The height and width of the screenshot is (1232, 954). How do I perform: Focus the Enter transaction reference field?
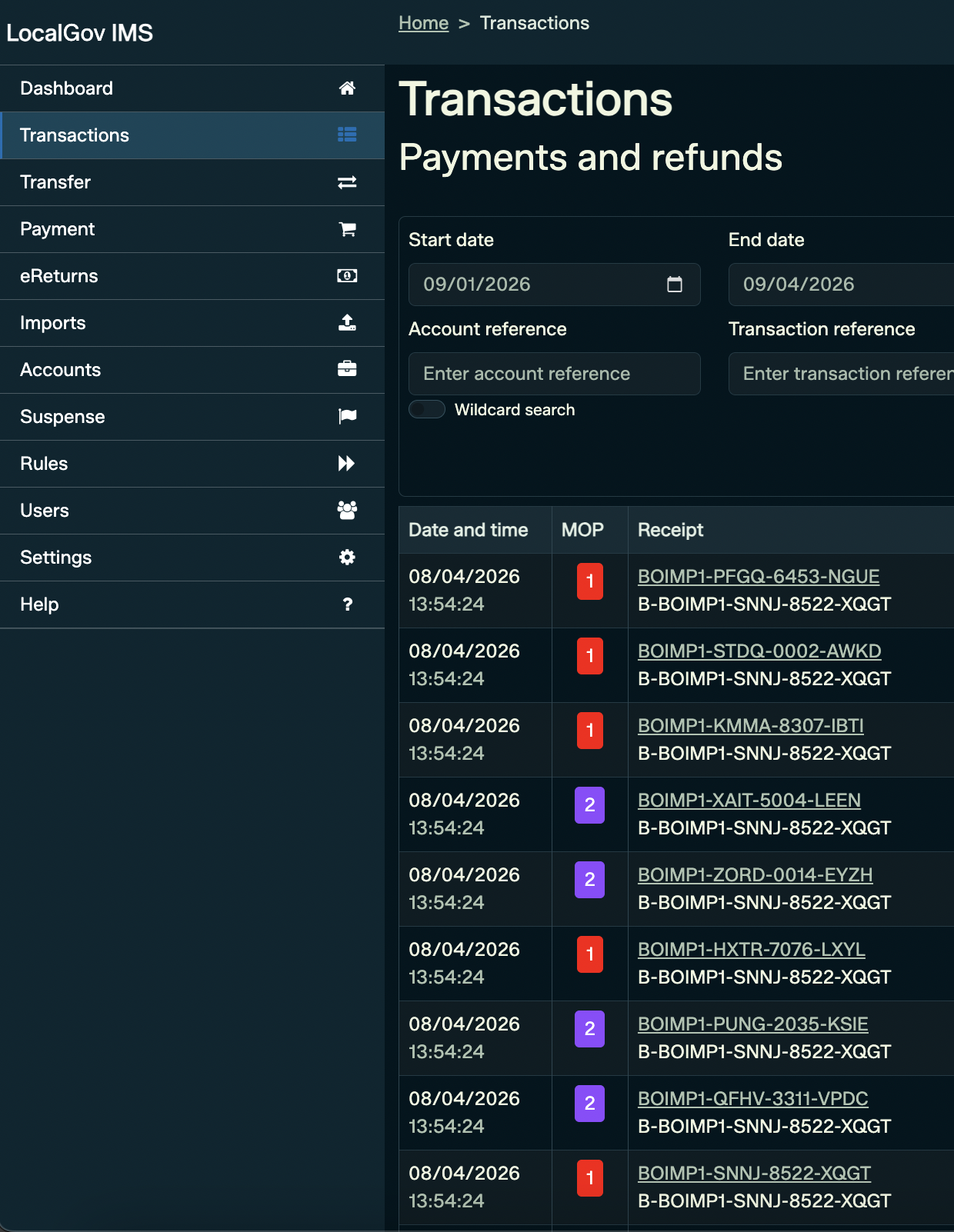pos(841,374)
